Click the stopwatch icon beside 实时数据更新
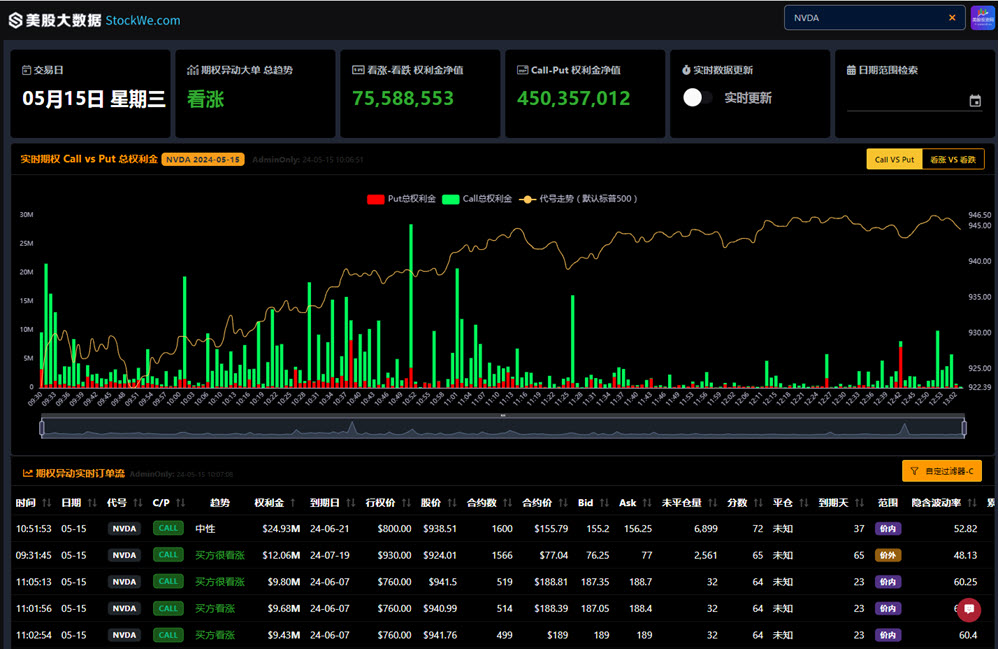999x649 pixels. pyautogui.click(x=686, y=70)
